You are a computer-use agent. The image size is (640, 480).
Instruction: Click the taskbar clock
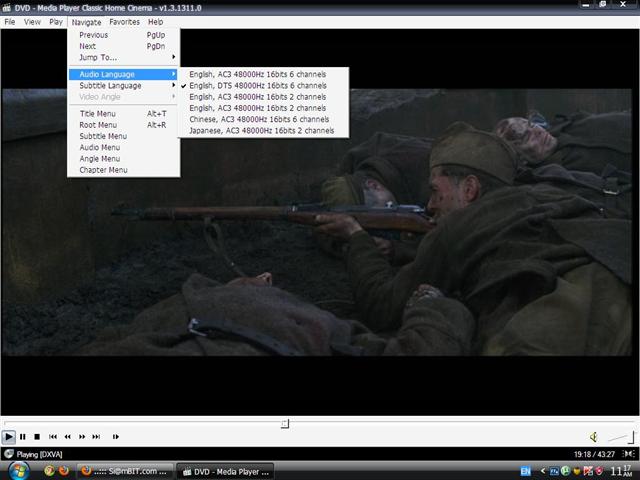coord(621,471)
